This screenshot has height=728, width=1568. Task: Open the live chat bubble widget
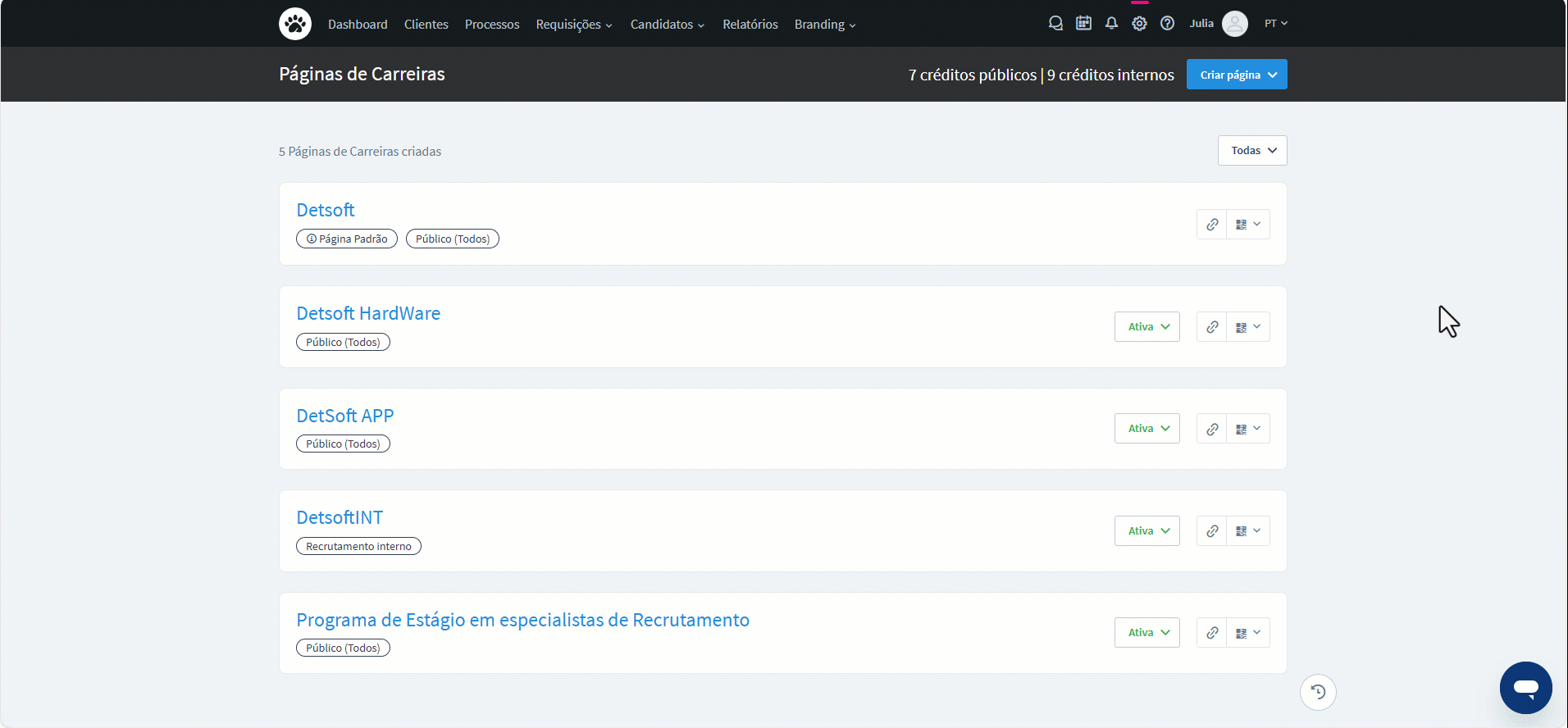click(x=1525, y=688)
